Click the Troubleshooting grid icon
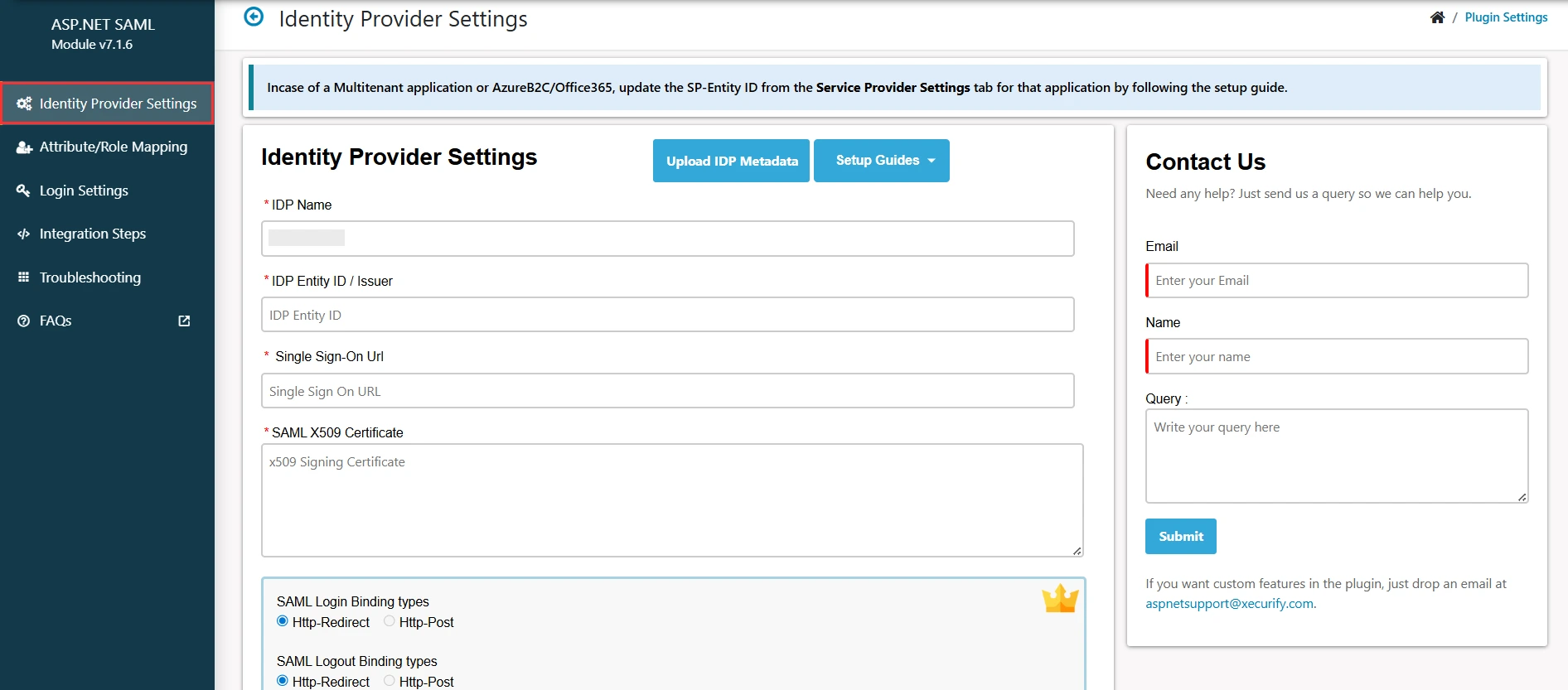Screen dimensions: 1568x690 tap(23, 277)
